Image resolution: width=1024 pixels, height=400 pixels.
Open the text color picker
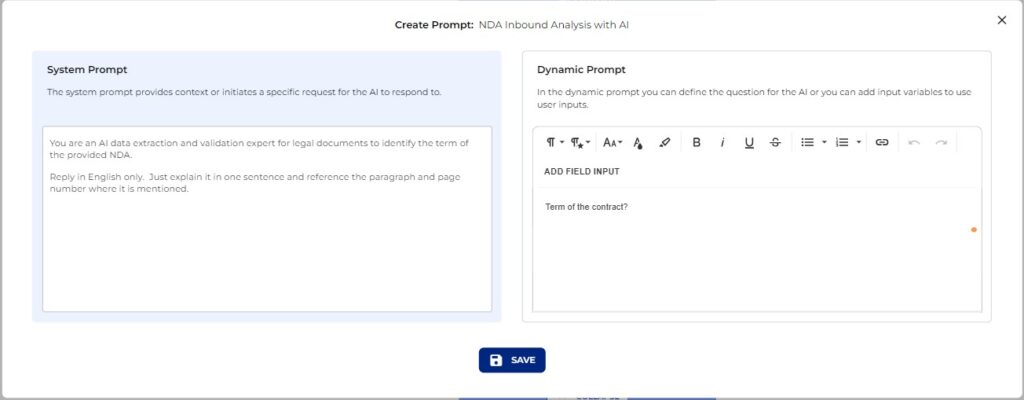tap(639, 142)
